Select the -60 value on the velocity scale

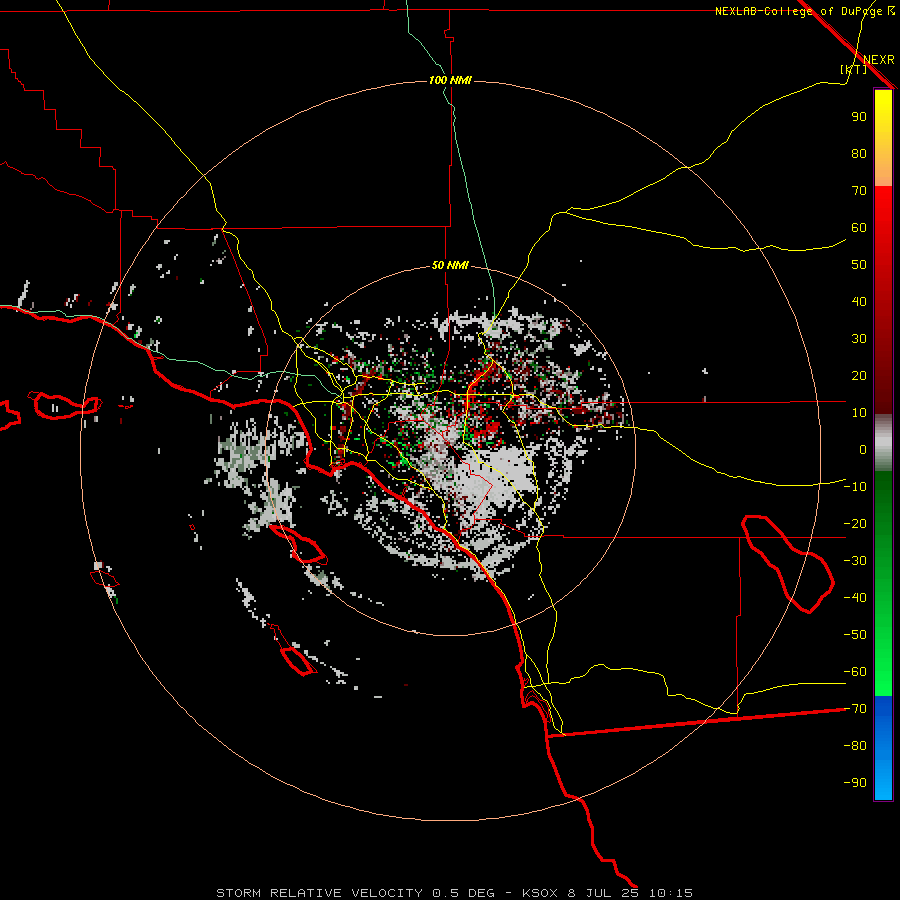[x=855, y=672]
